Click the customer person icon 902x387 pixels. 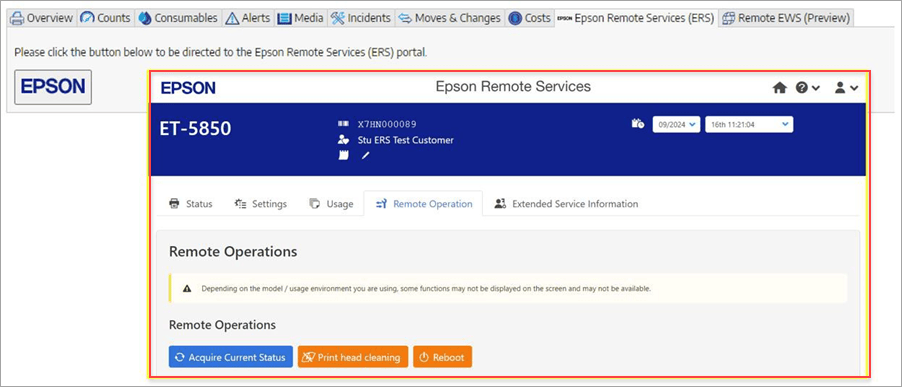(x=343, y=140)
